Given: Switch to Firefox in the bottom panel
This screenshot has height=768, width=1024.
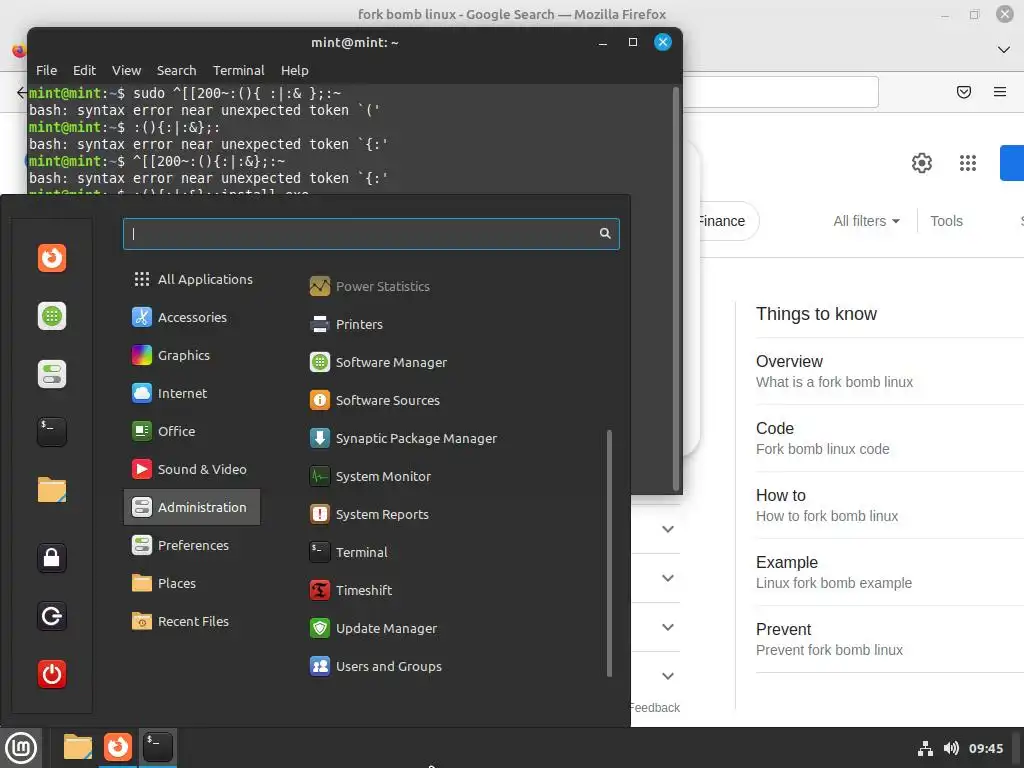Looking at the screenshot, I should click(118, 747).
